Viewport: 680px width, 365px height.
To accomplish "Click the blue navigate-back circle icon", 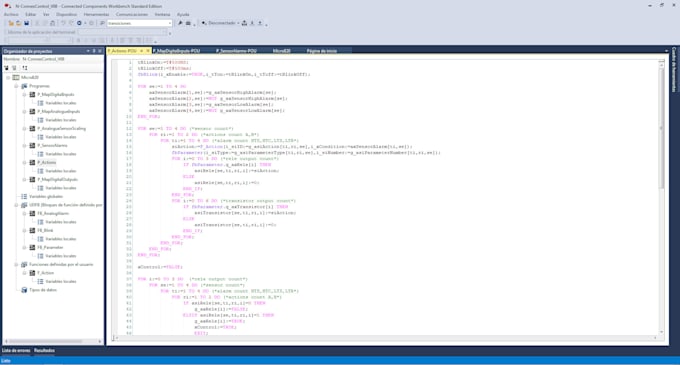I will 79,23.
